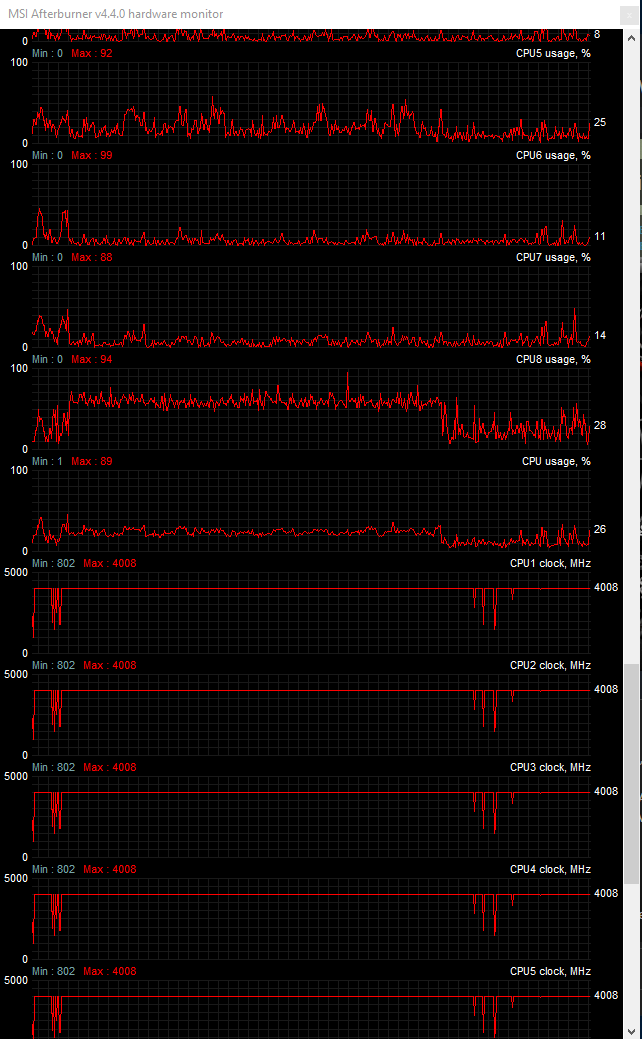Click the CPU1 clock graph
Viewport: 642px width, 1039px height.
[311, 613]
